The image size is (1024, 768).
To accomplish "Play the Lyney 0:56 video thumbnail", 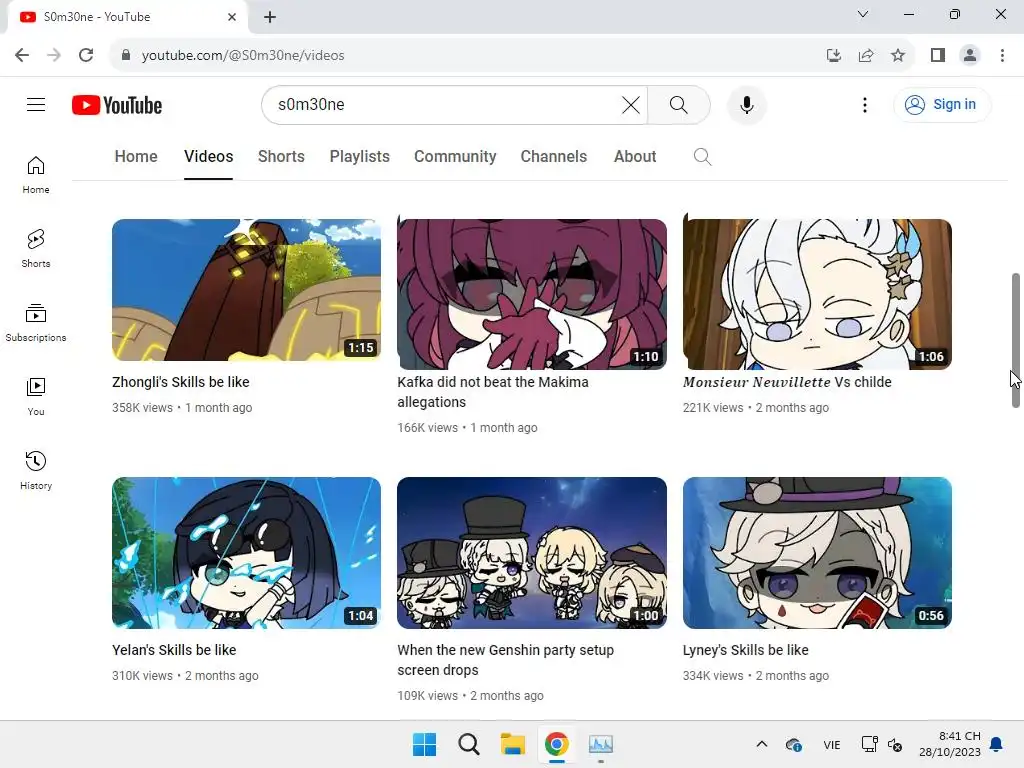I will (x=817, y=552).
